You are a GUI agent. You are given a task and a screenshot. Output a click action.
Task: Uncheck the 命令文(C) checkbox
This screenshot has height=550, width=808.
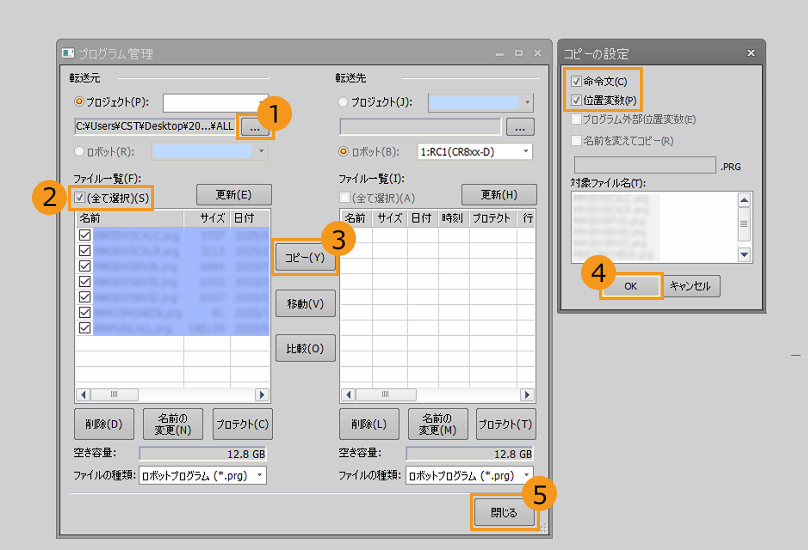point(575,81)
